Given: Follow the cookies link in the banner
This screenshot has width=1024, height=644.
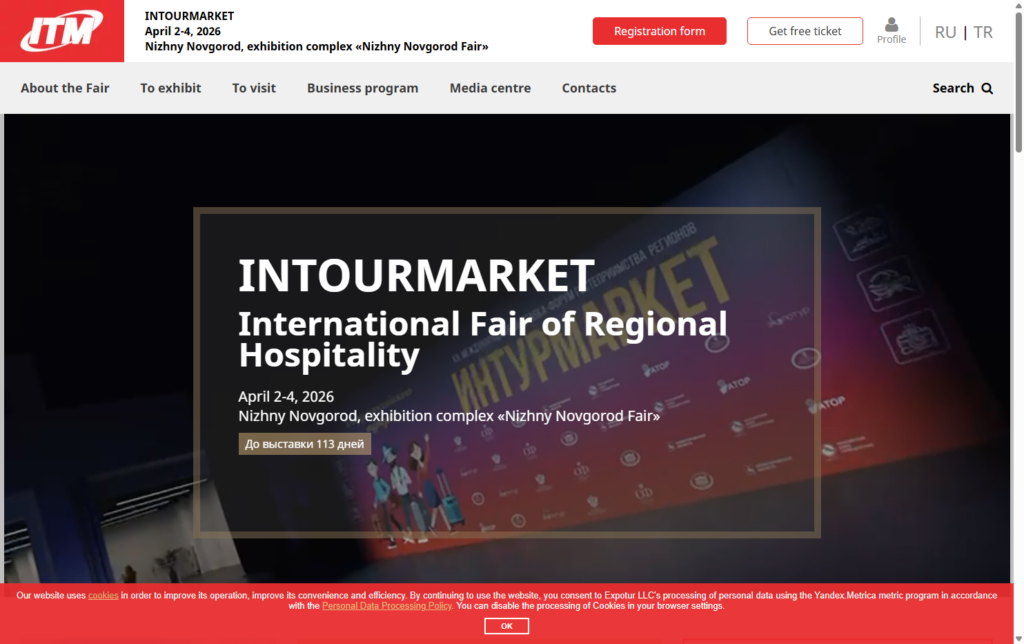Looking at the screenshot, I should coord(103,595).
